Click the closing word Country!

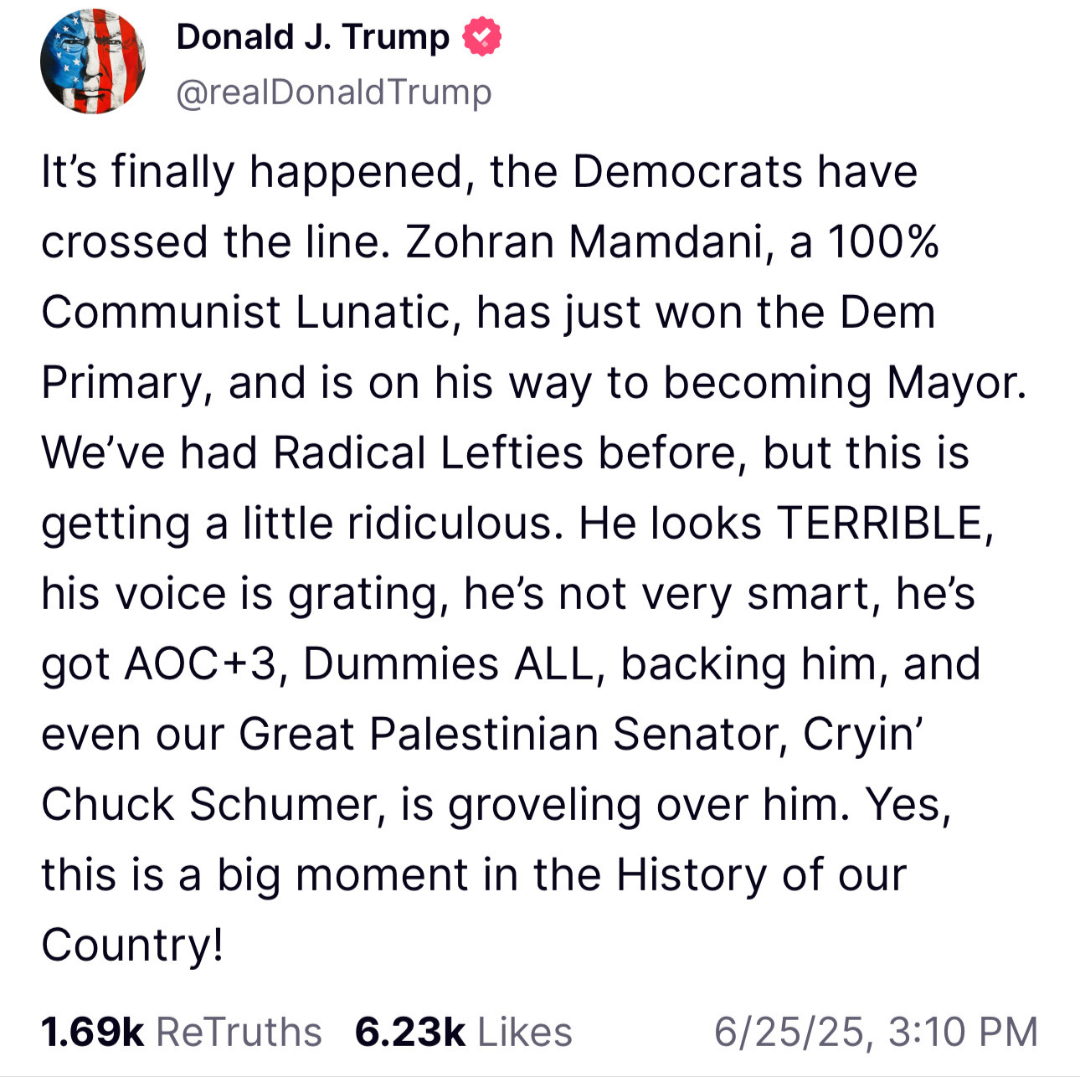click(x=132, y=945)
